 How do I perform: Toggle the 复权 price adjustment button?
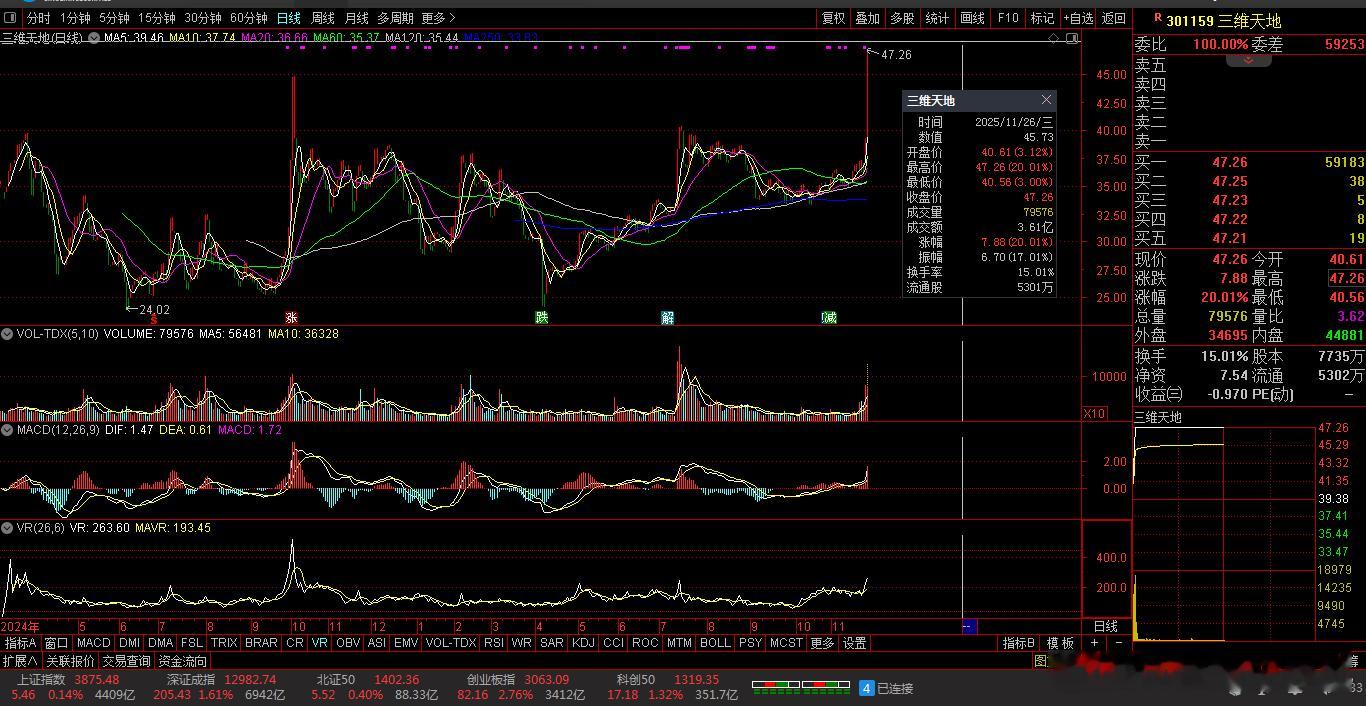pyautogui.click(x=833, y=18)
